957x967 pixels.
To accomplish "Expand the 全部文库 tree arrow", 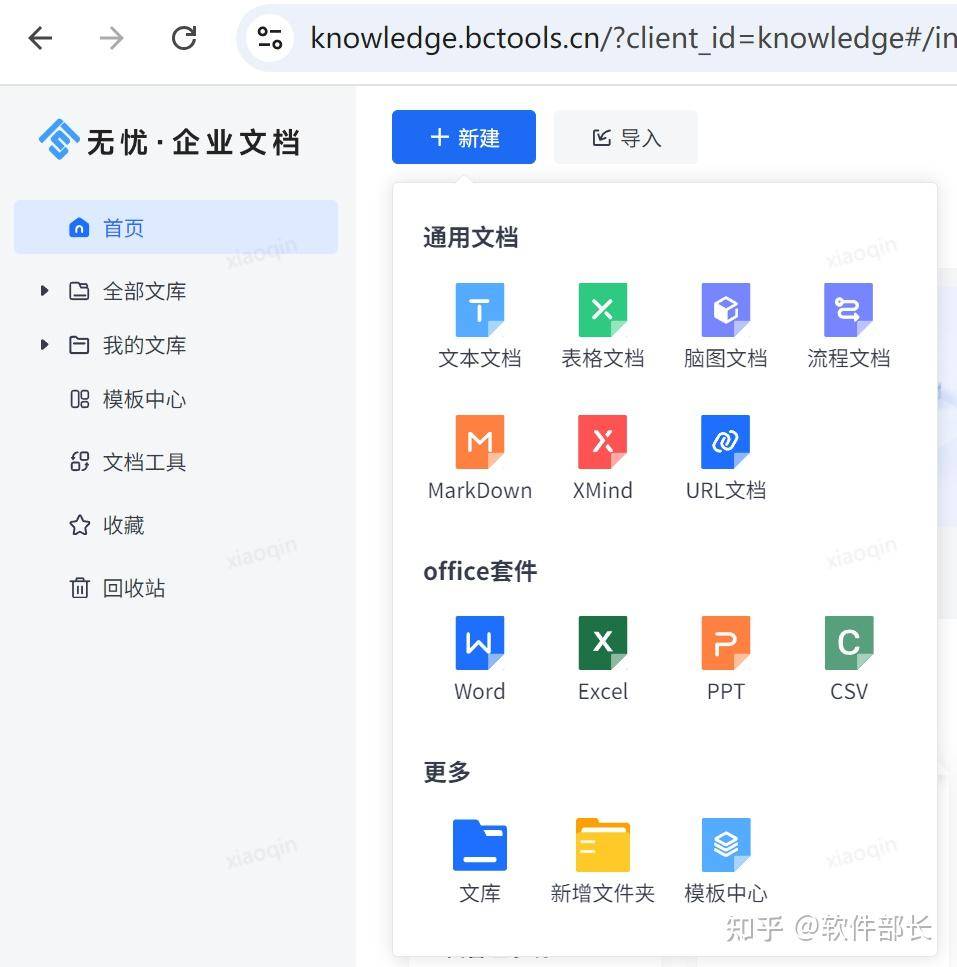I will coord(44,290).
